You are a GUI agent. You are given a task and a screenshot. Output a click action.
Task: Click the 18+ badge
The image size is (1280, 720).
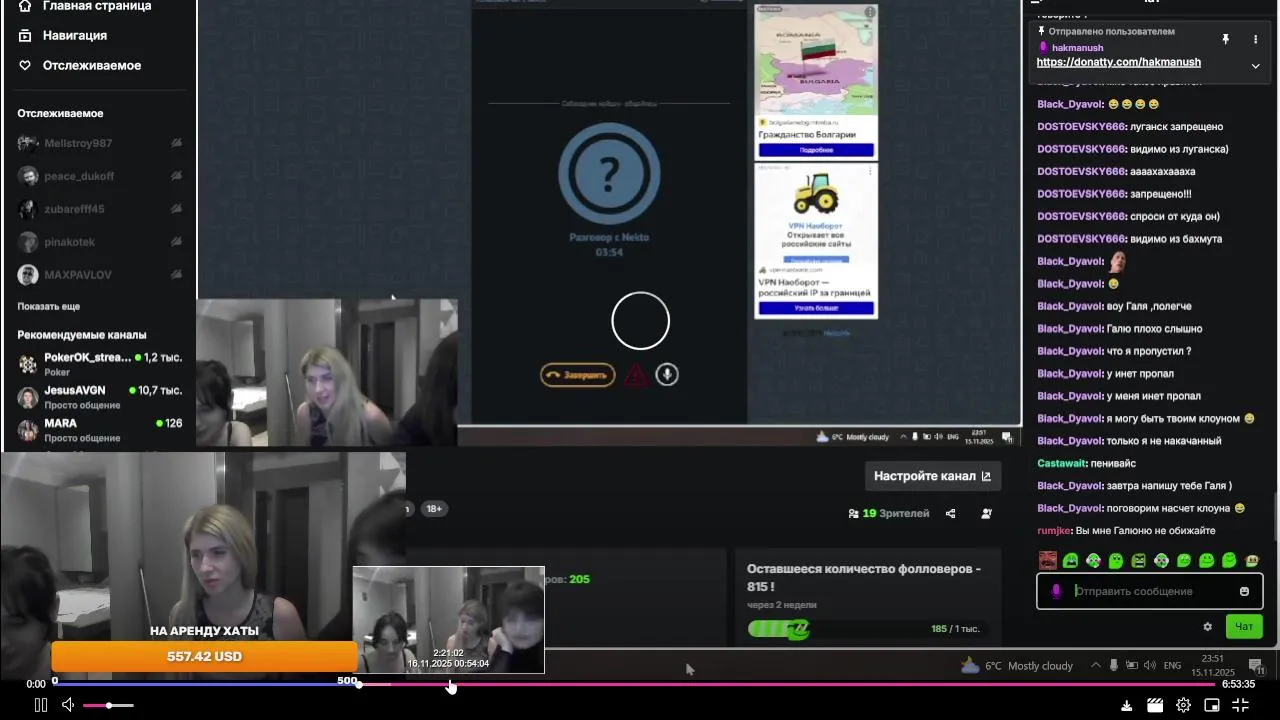tap(434, 509)
